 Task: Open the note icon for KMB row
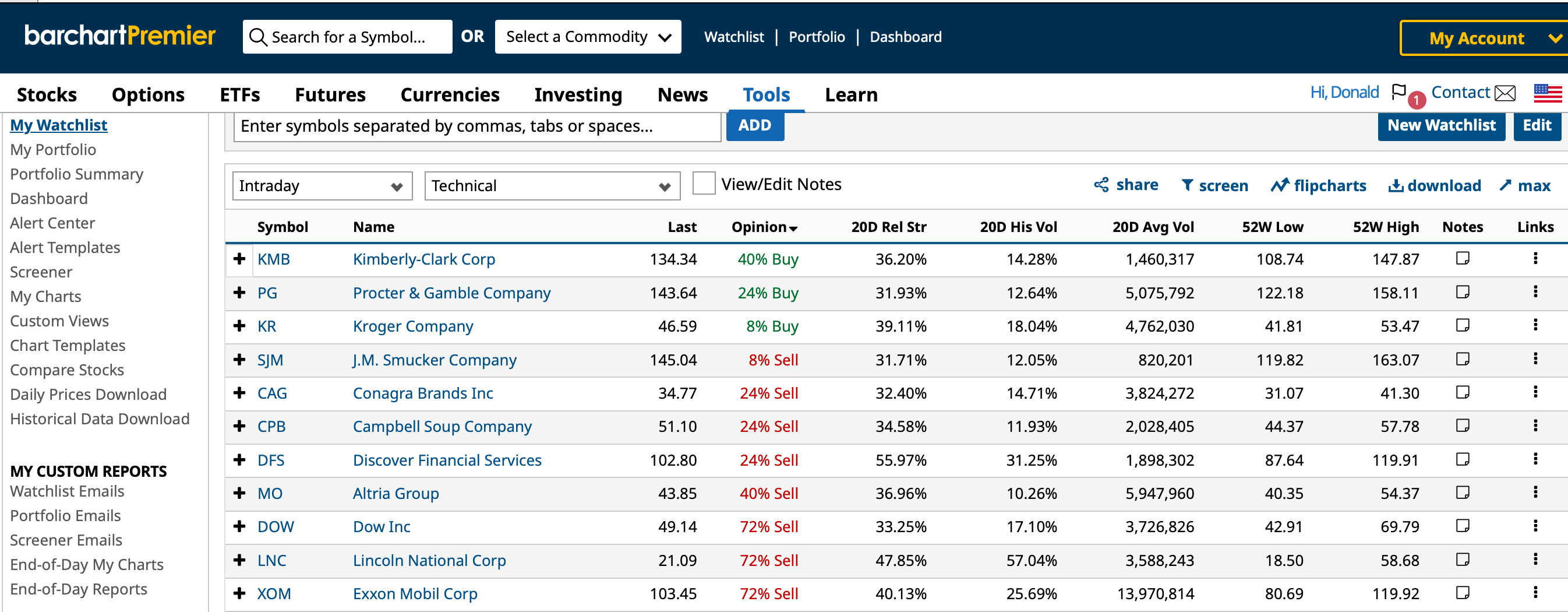pyautogui.click(x=1463, y=259)
